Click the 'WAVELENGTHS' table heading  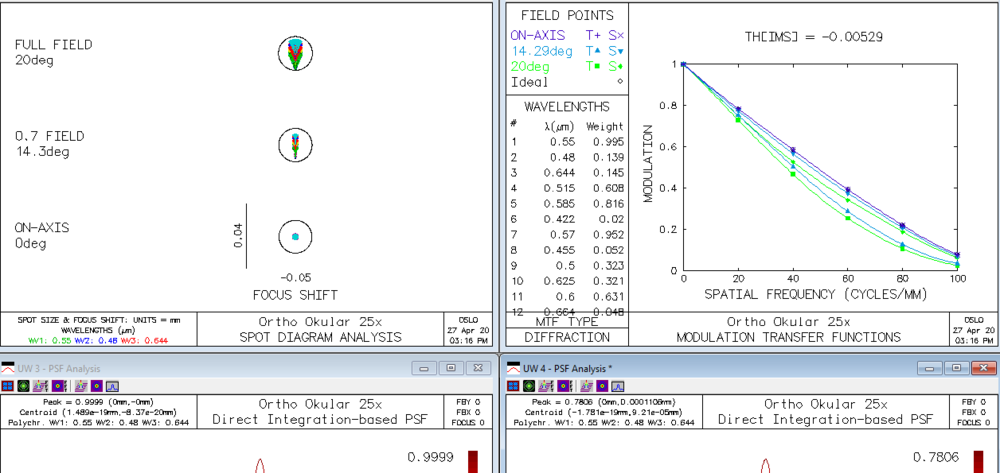pyautogui.click(x=567, y=106)
